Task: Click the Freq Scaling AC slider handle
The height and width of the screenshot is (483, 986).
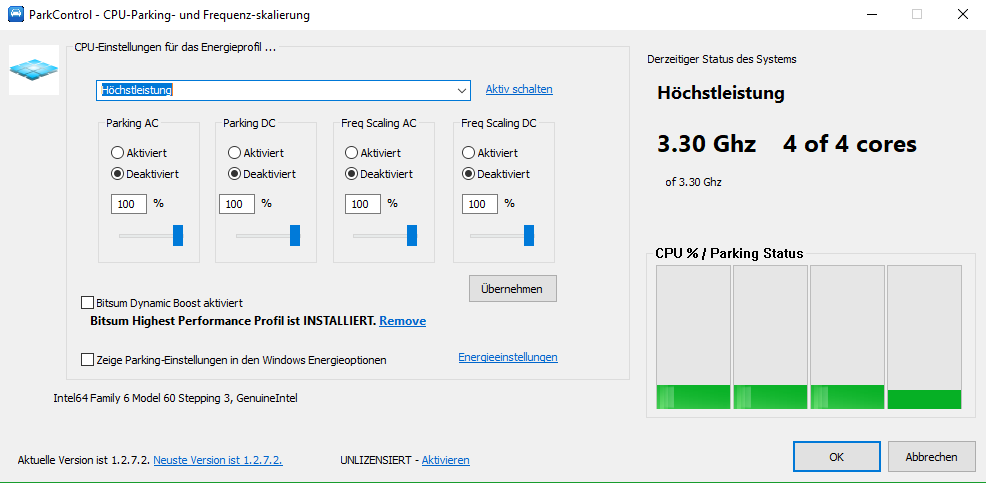Action: coord(412,235)
